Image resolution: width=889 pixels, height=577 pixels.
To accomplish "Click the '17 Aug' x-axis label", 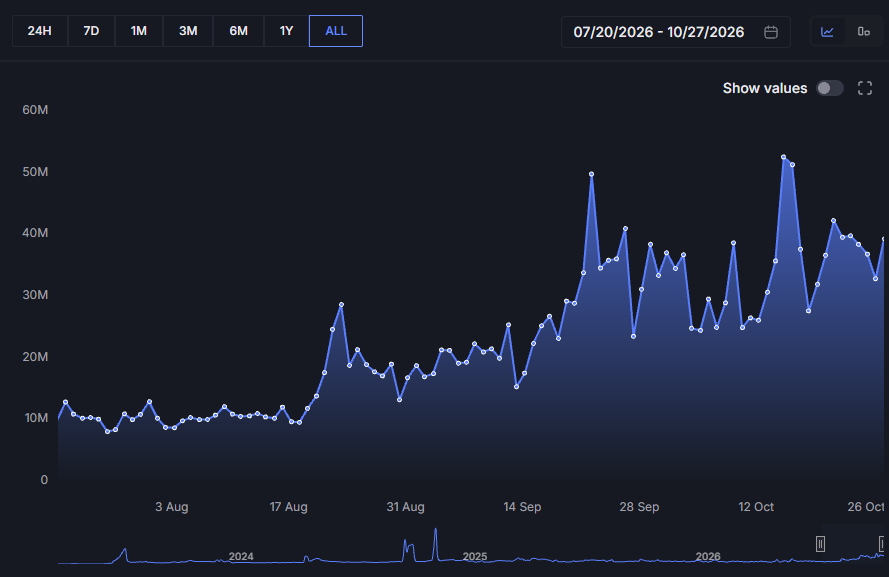I will click(289, 507).
